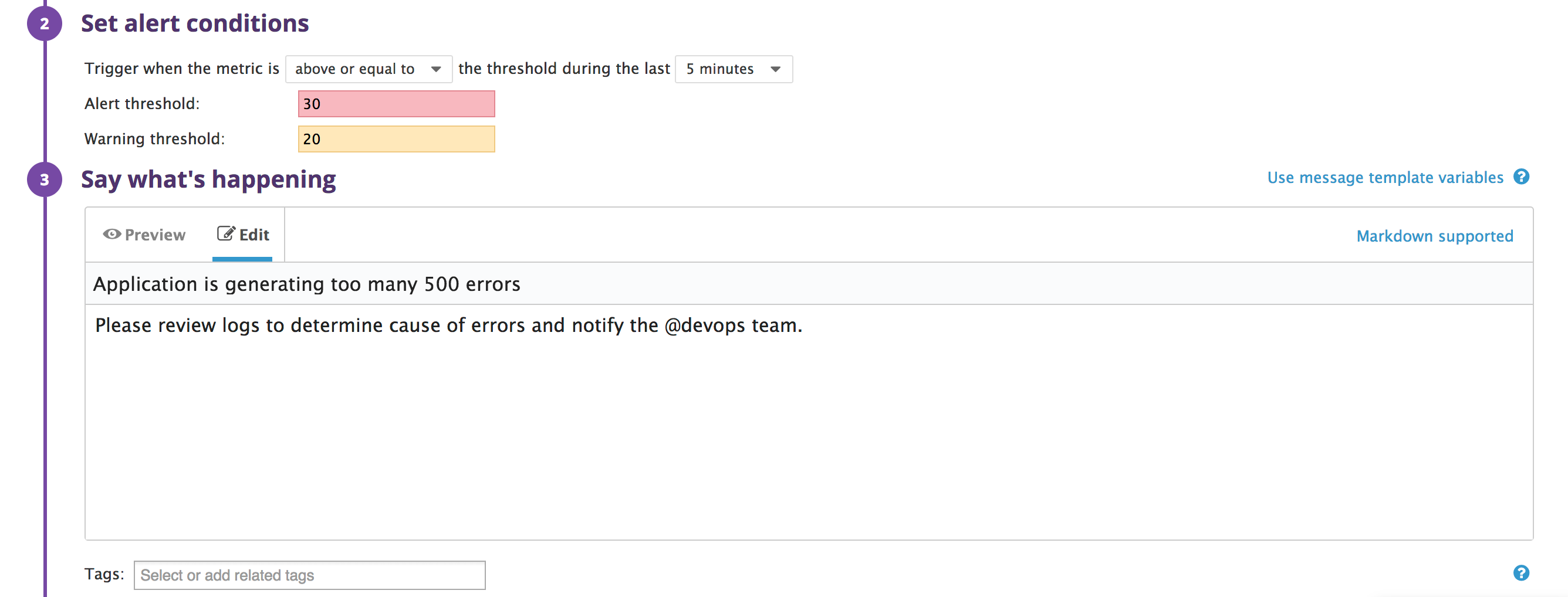1568x597 pixels.
Task: Focus the 'Select or add related tags' input
Action: [x=309, y=575]
